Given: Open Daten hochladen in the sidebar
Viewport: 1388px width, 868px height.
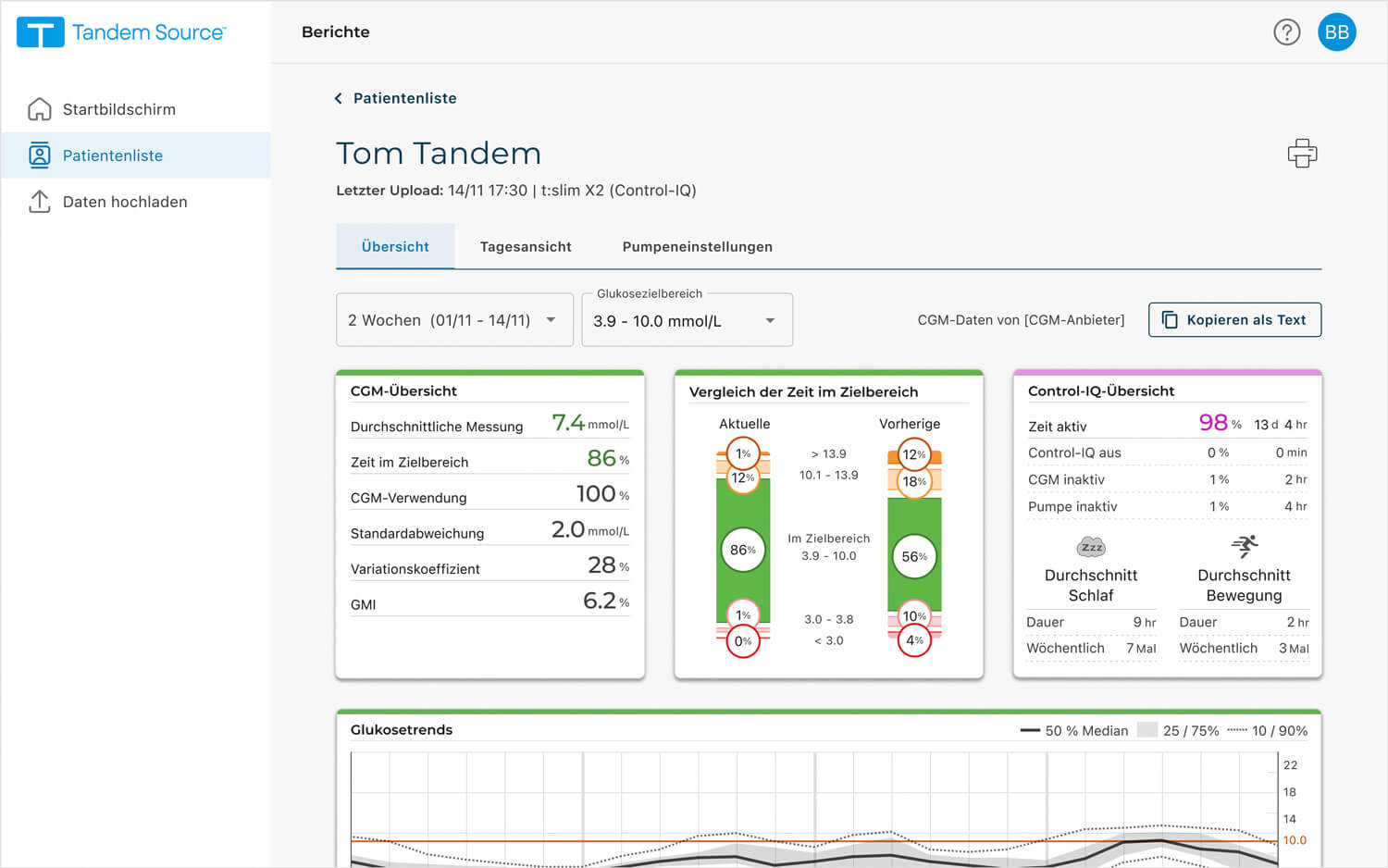Looking at the screenshot, I should coord(135,202).
